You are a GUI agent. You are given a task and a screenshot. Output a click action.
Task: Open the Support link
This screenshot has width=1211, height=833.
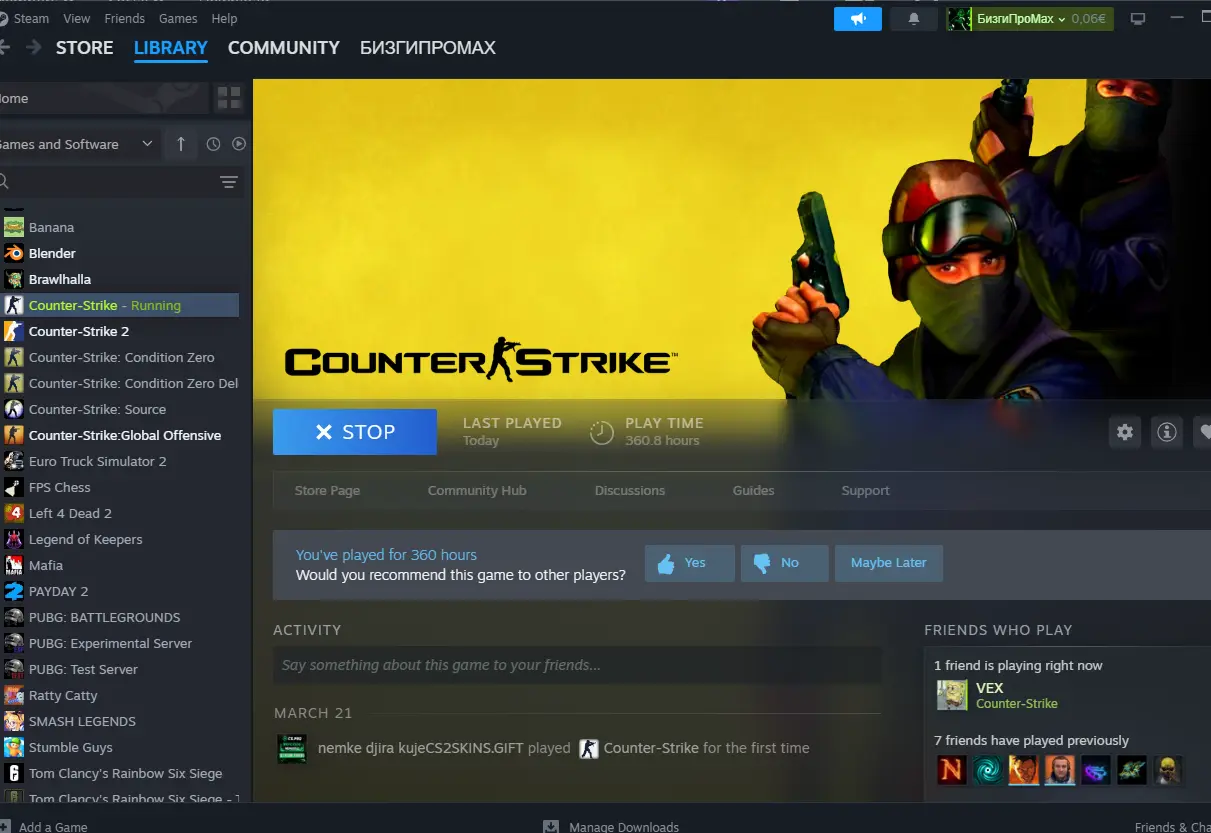point(865,490)
